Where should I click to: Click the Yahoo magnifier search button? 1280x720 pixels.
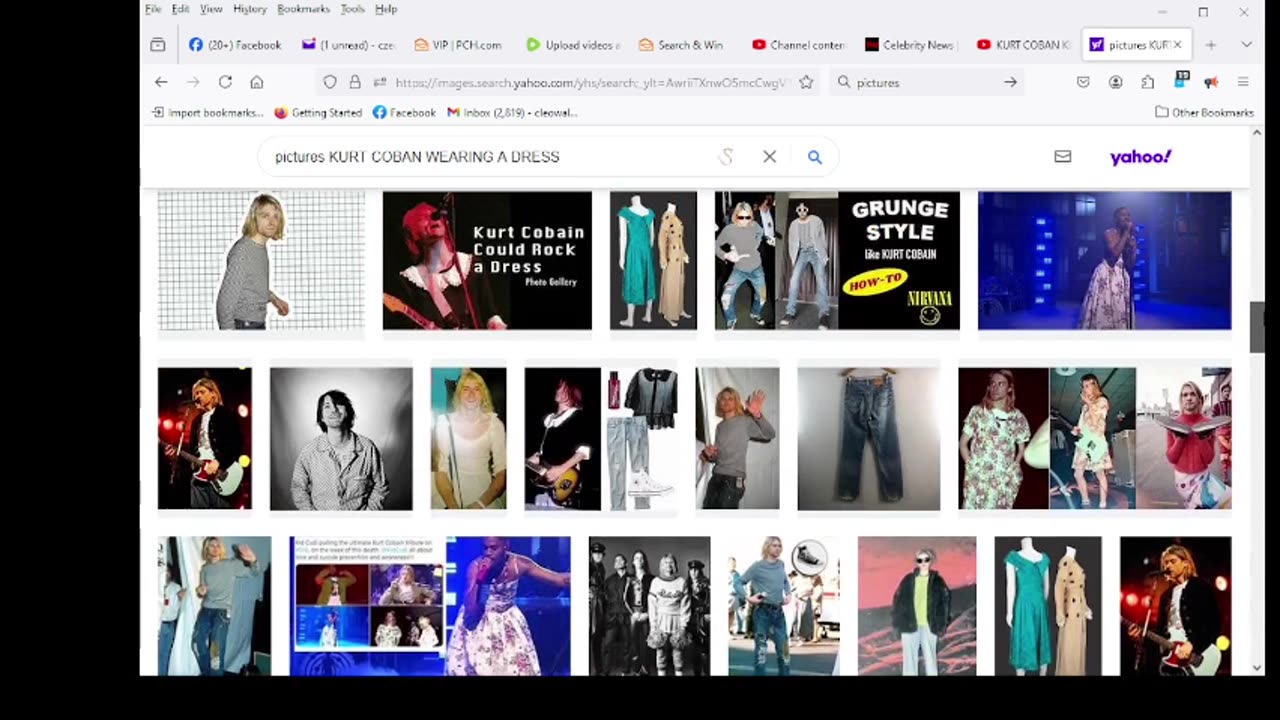814,156
